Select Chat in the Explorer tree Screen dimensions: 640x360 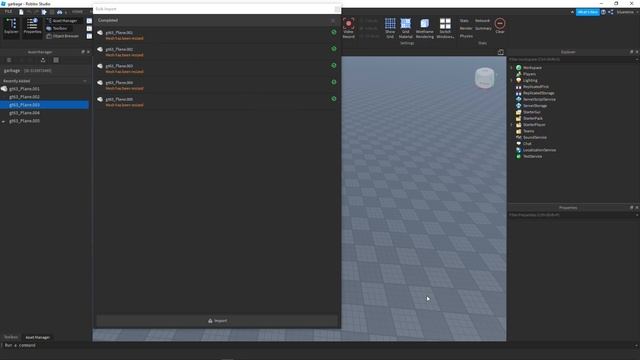pyautogui.click(x=527, y=144)
